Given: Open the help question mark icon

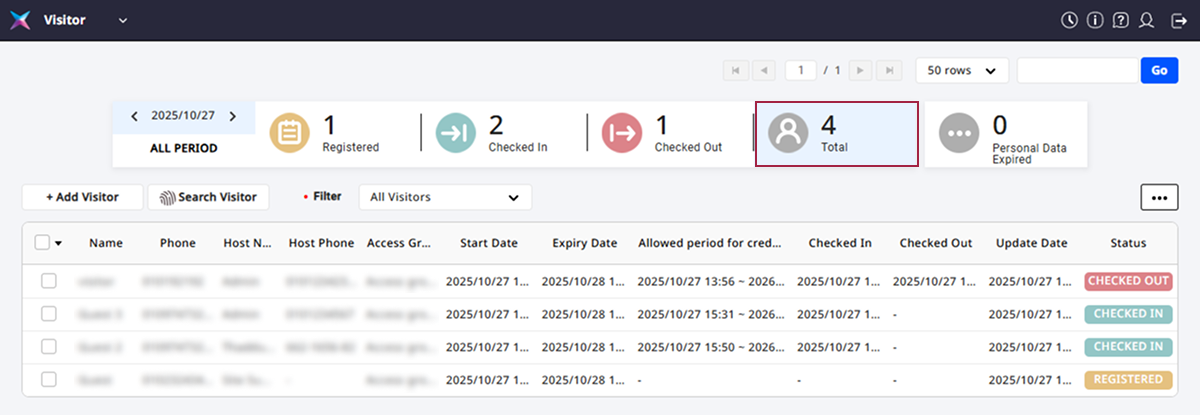Looking at the screenshot, I should [1121, 20].
